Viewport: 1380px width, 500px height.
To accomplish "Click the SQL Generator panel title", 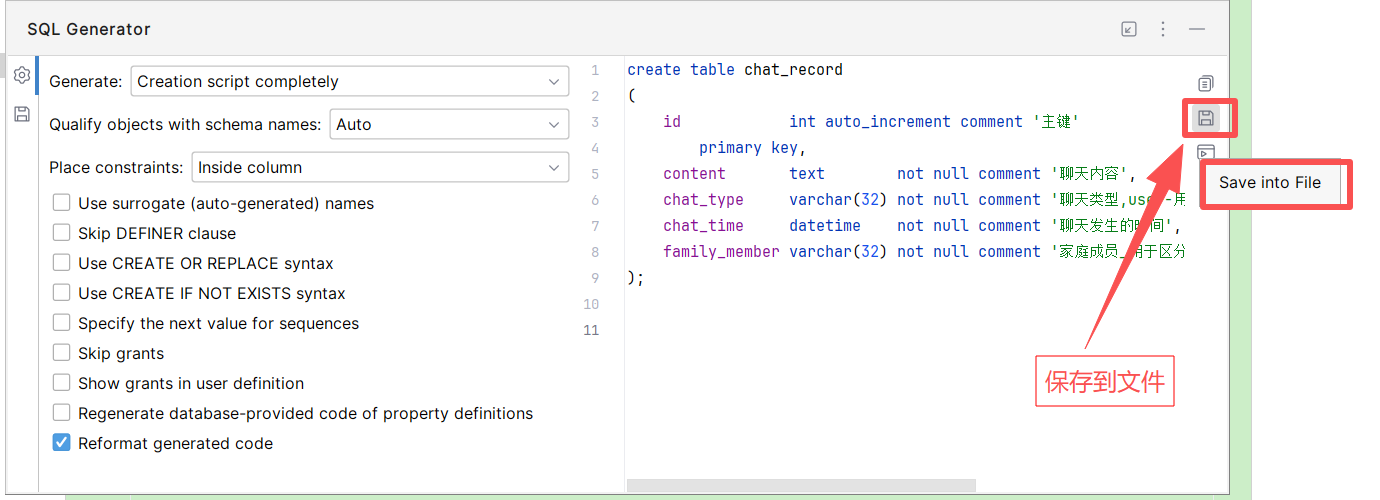I will 89,30.
